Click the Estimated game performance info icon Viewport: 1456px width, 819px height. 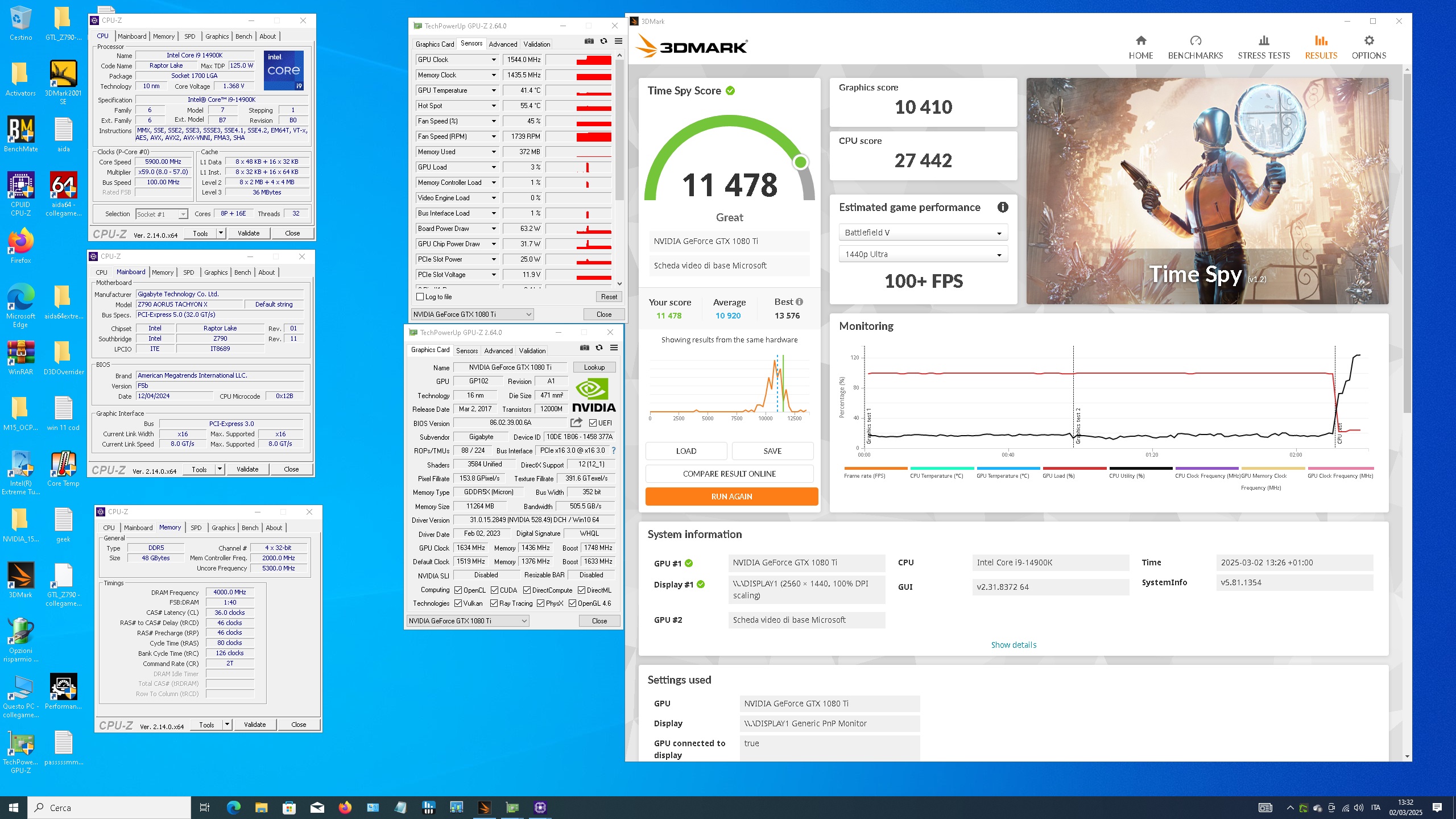click(1003, 208)
